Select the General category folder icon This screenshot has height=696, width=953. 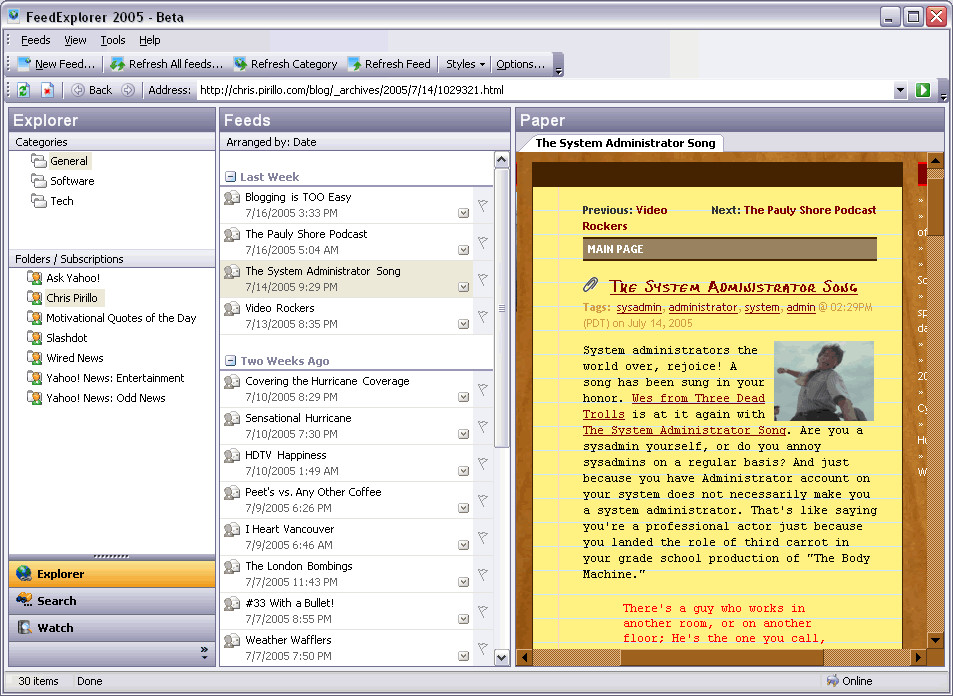(39, 161)
